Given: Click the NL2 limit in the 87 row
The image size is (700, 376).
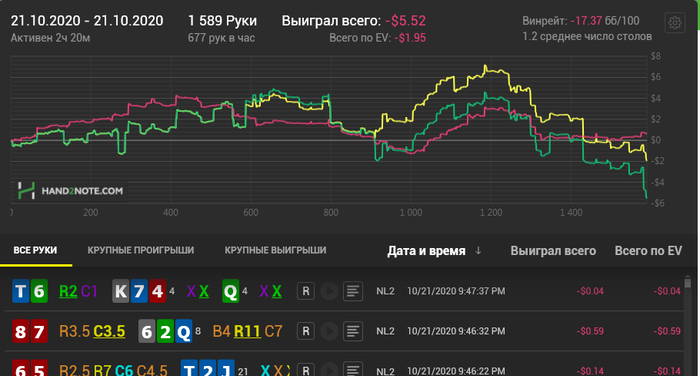Looking at the screenshot, I should click(x=385, y=331).
